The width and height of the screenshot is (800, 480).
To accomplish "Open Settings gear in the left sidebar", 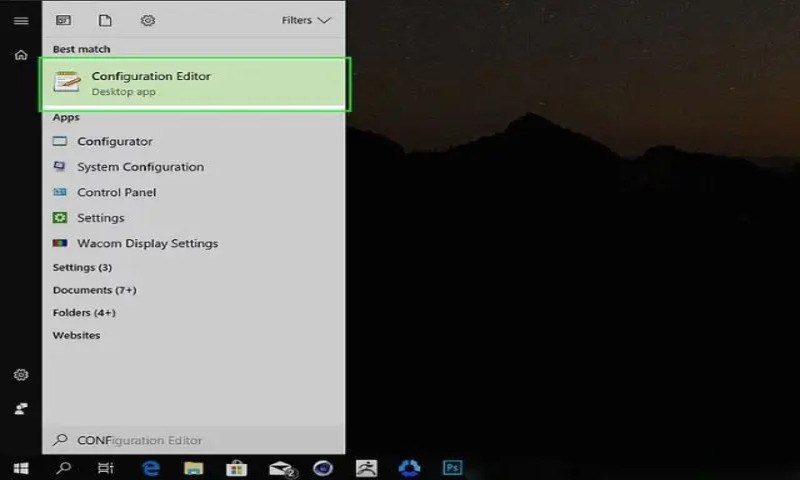I will pos(21,375).
